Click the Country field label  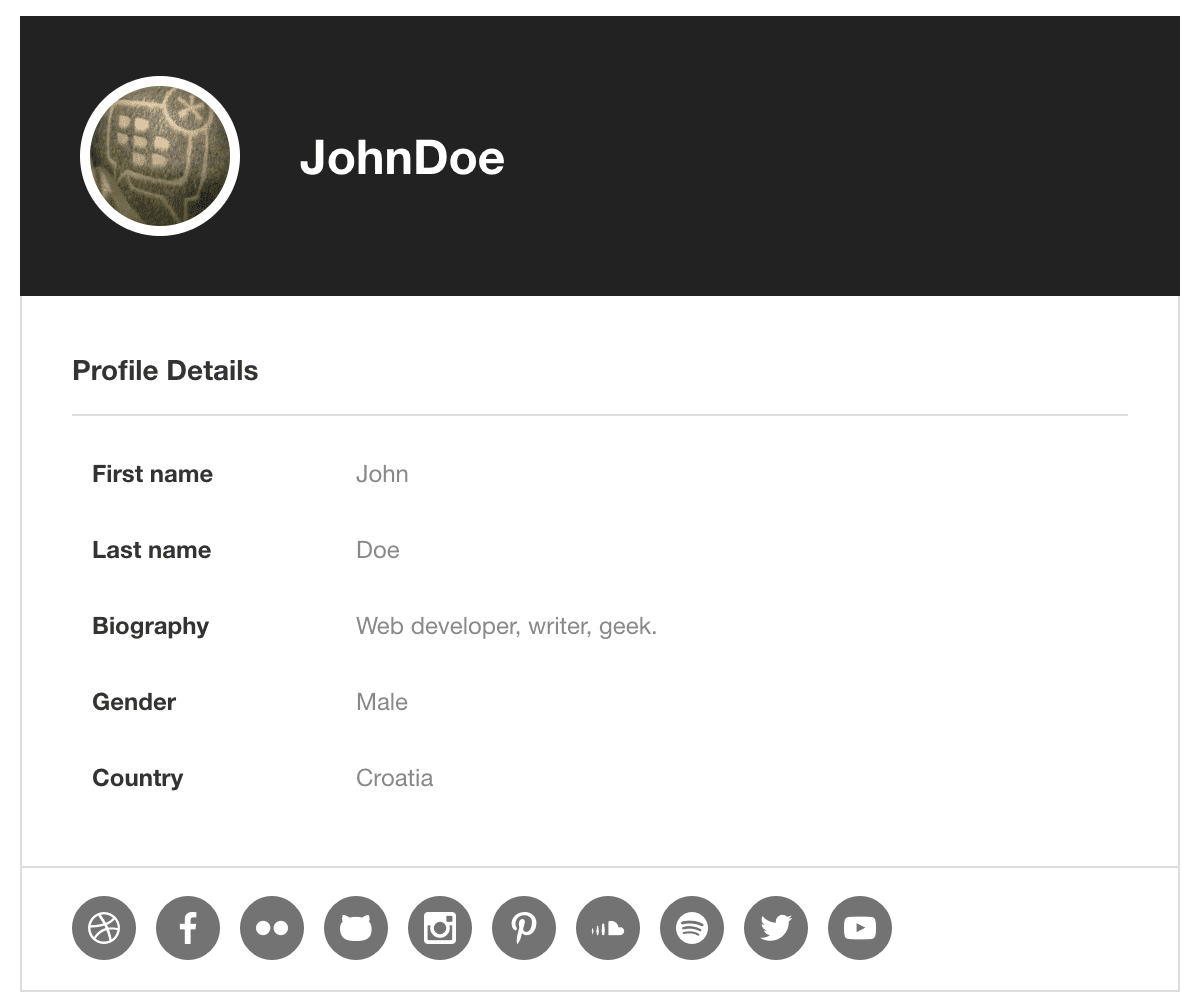point(137,778)
